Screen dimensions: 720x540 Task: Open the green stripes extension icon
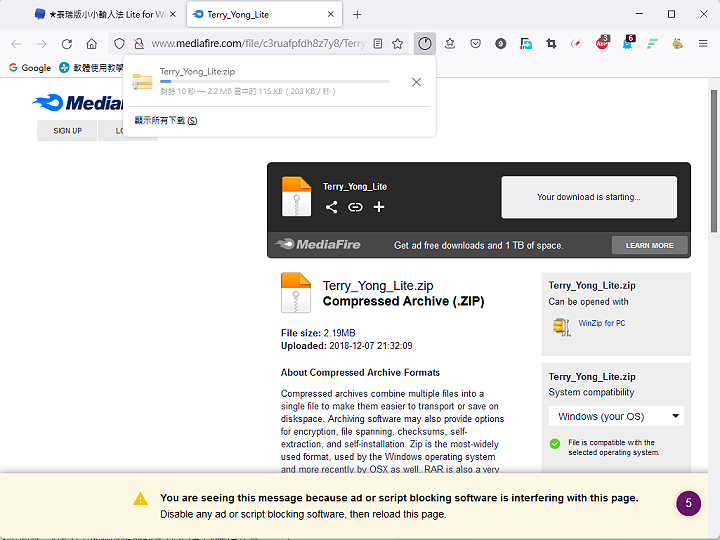652,44
